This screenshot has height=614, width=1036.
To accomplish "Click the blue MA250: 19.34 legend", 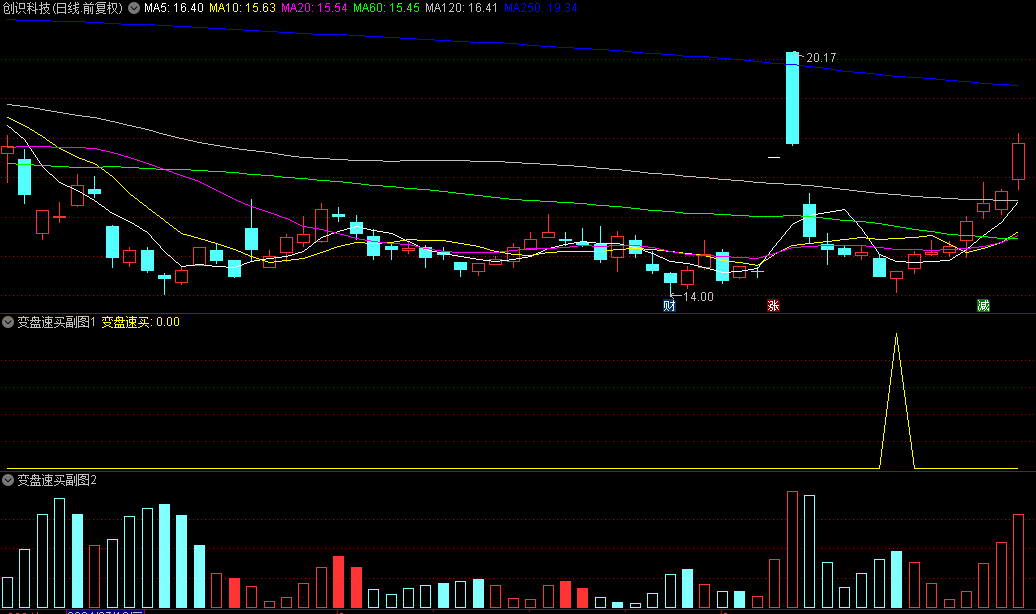I will 540,8.
